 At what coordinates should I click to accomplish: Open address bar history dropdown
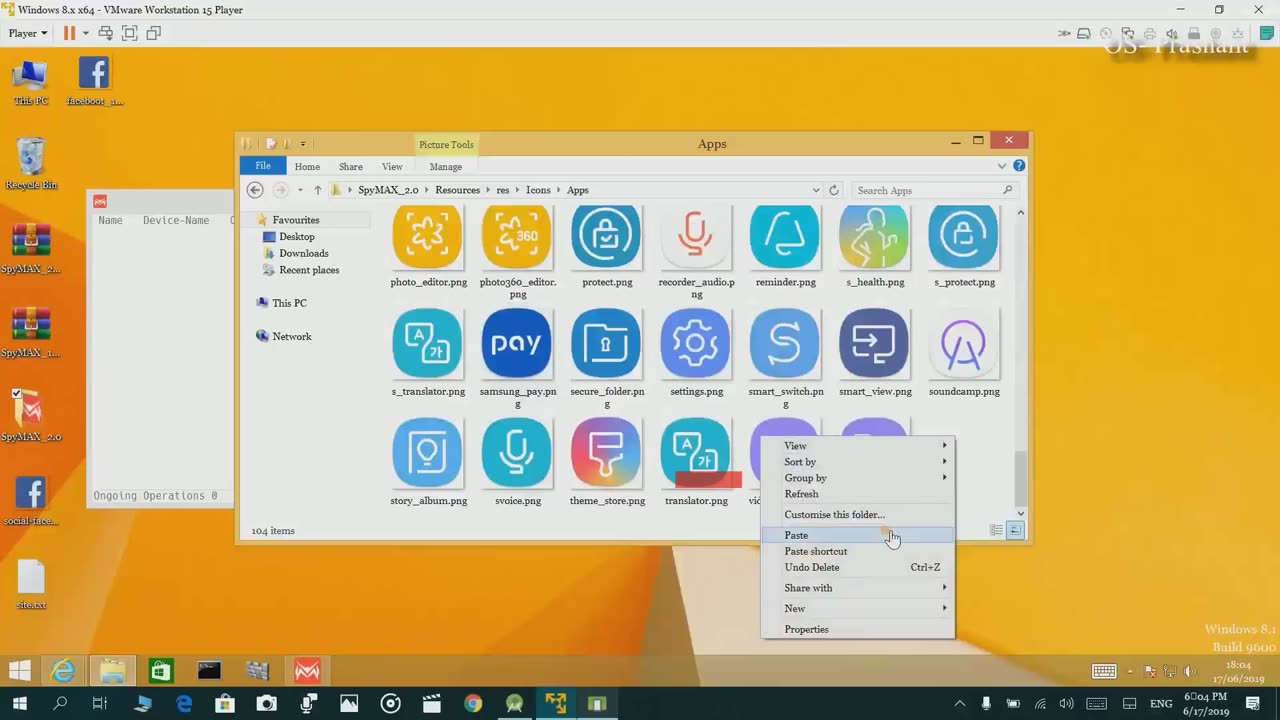pyautogui.click(x=816, y=190)
